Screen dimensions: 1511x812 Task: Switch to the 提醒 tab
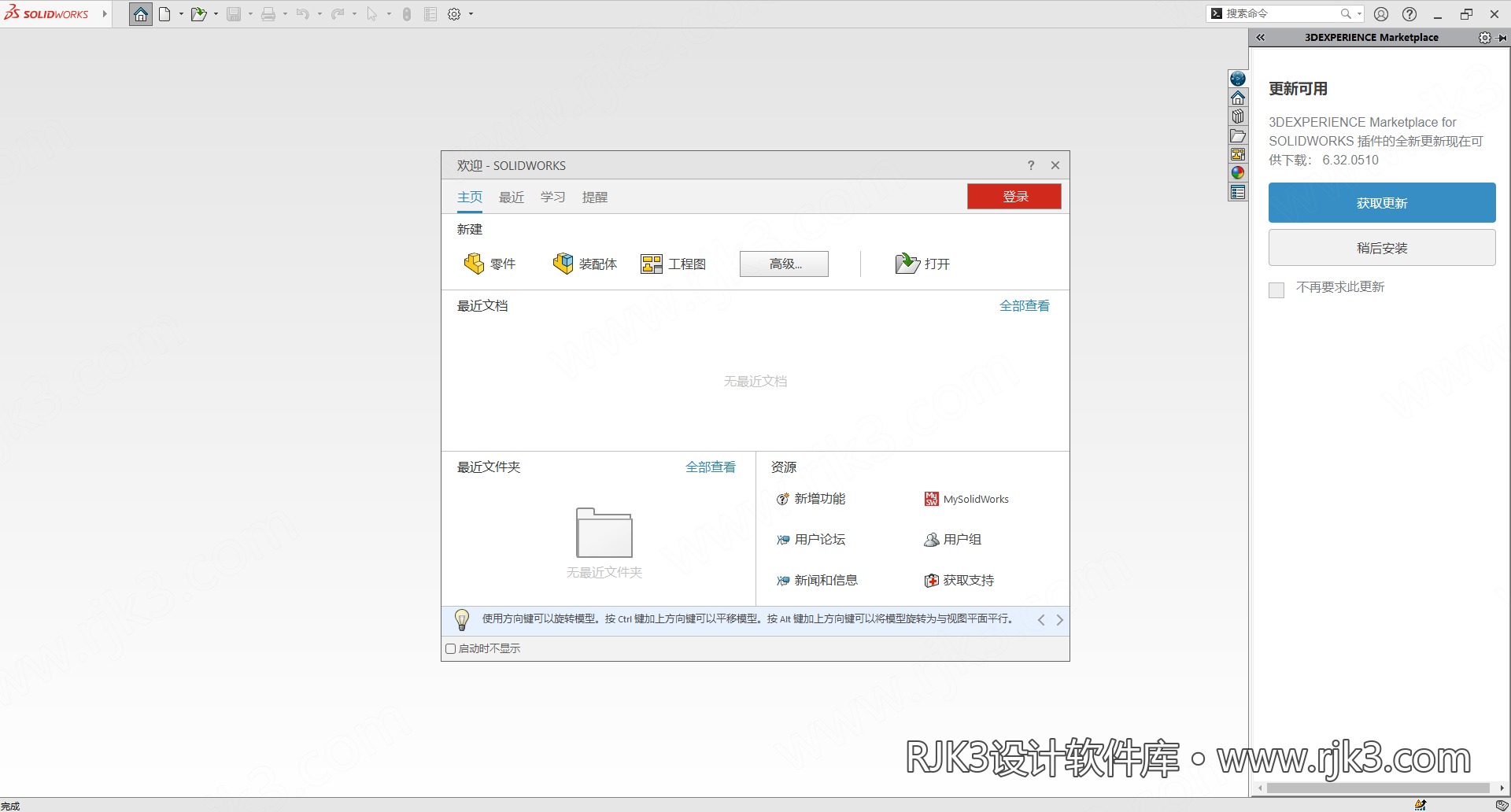595,197
